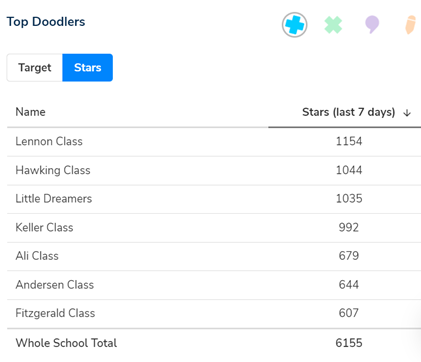
Task: Switch to the Target tab
Action: coord(35,68)
